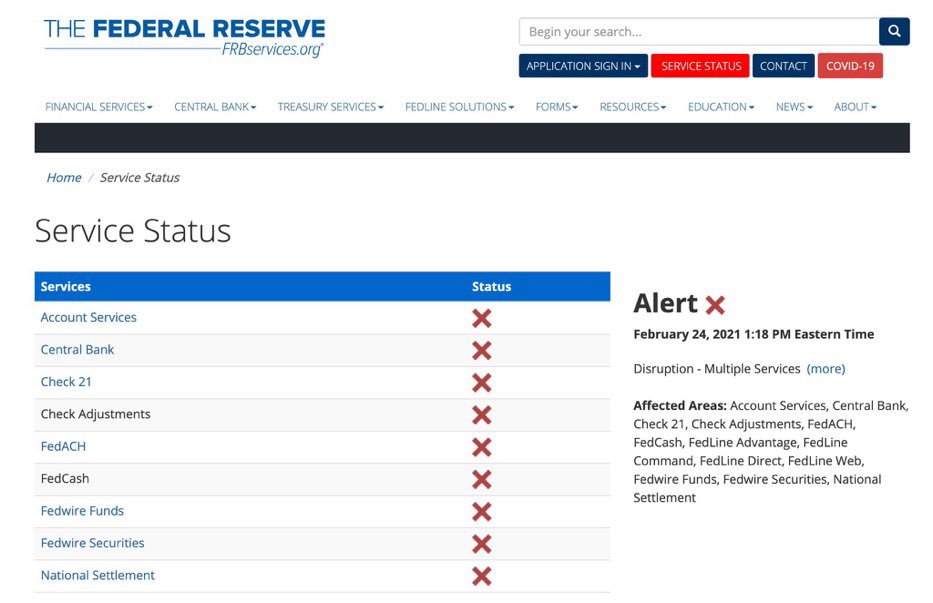Click the Services column header

coord(65,286)
